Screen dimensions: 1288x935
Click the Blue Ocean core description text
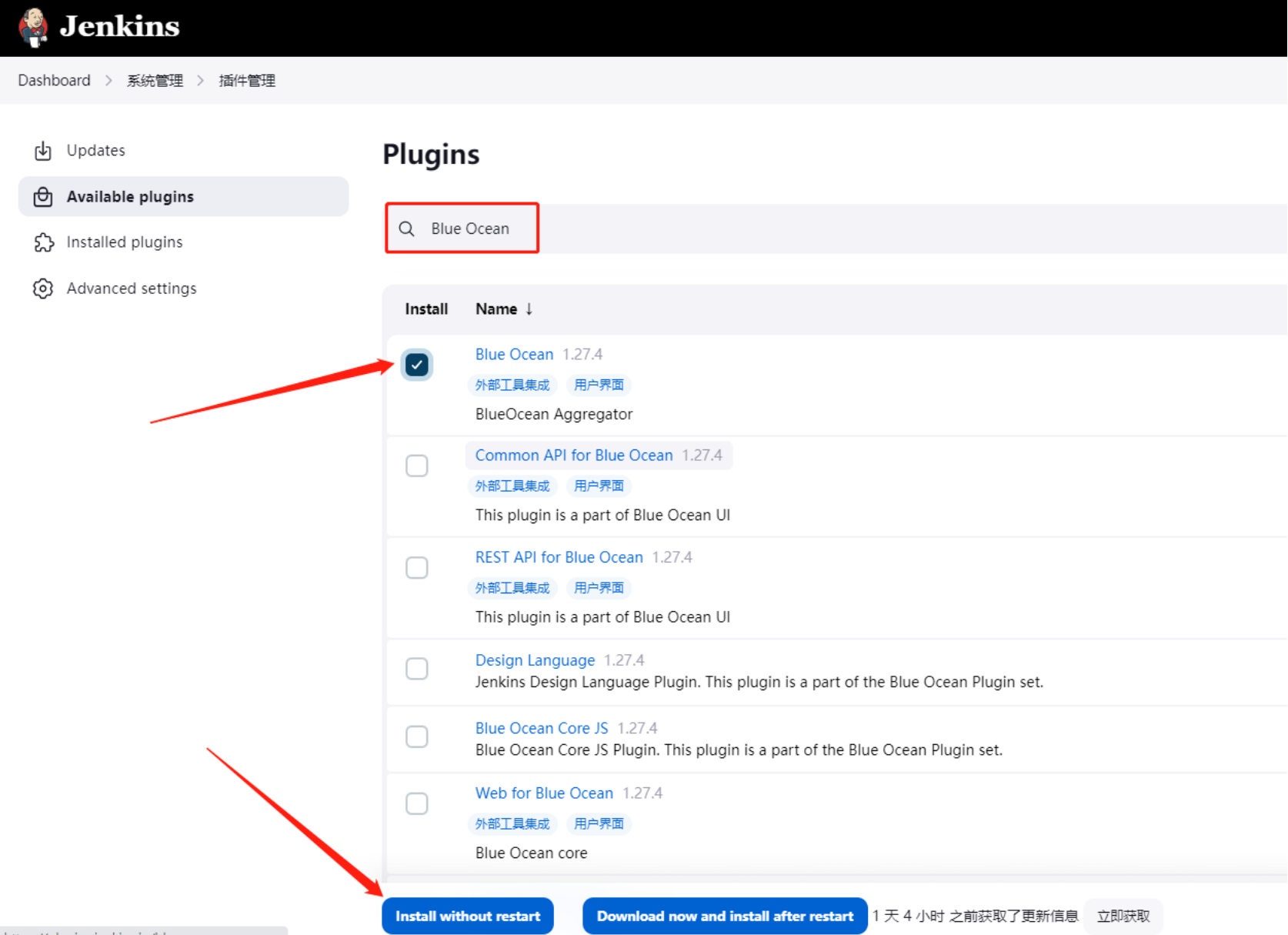(x=532, y=853)
